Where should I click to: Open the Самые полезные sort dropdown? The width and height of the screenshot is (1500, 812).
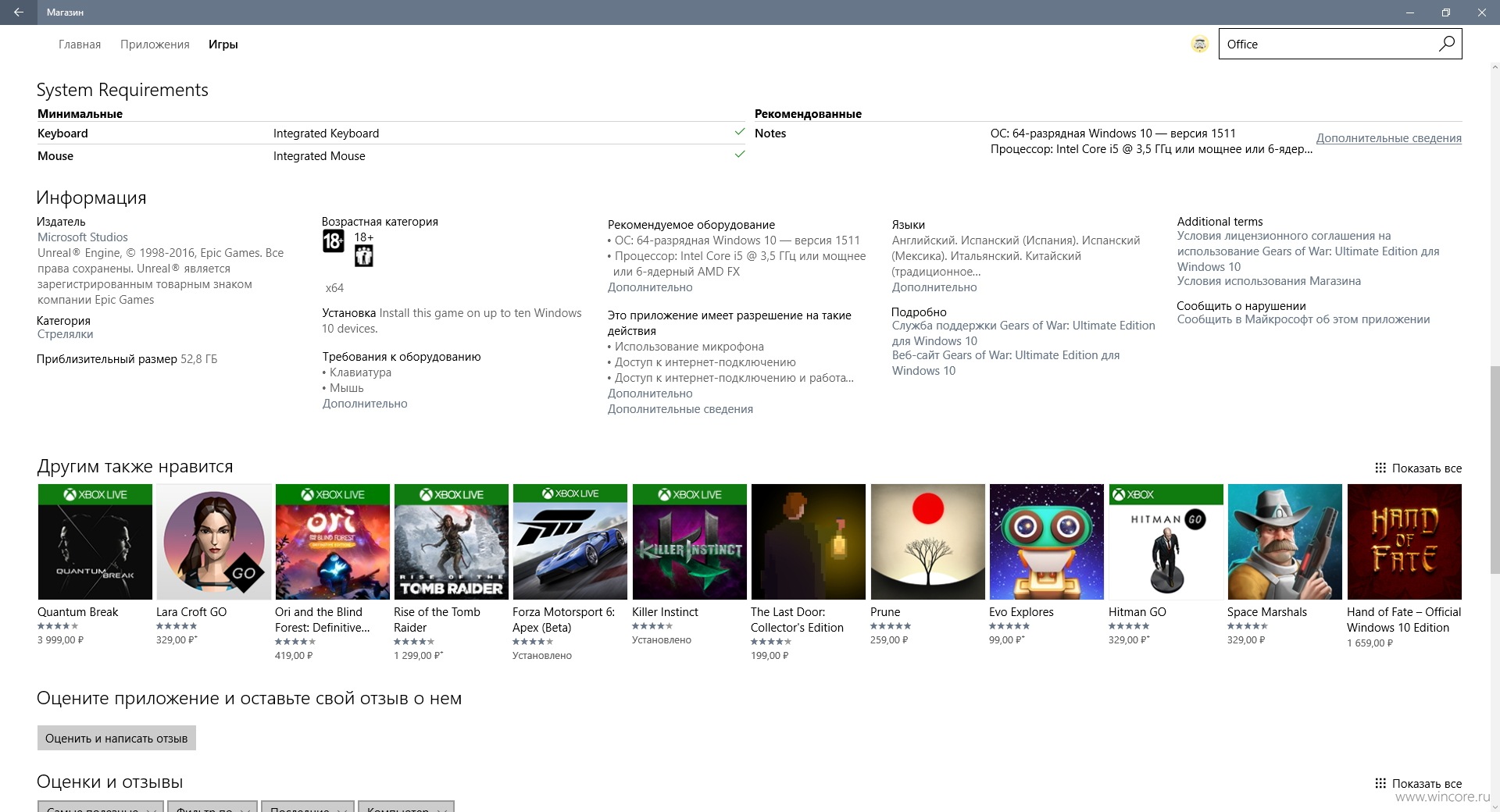pyautogui.click(x=100, y=807)
